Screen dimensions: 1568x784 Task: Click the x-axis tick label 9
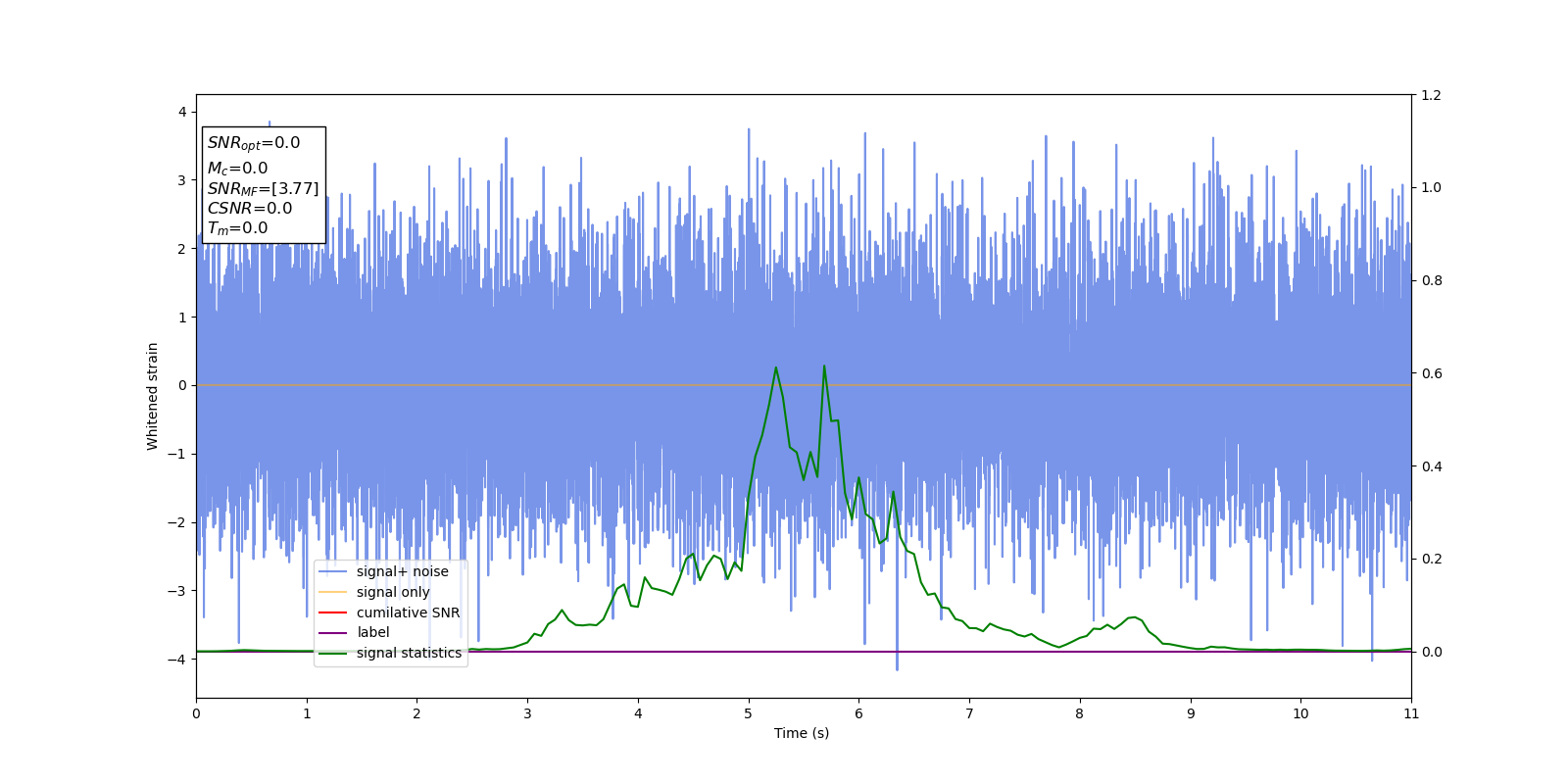(1191, 713)
